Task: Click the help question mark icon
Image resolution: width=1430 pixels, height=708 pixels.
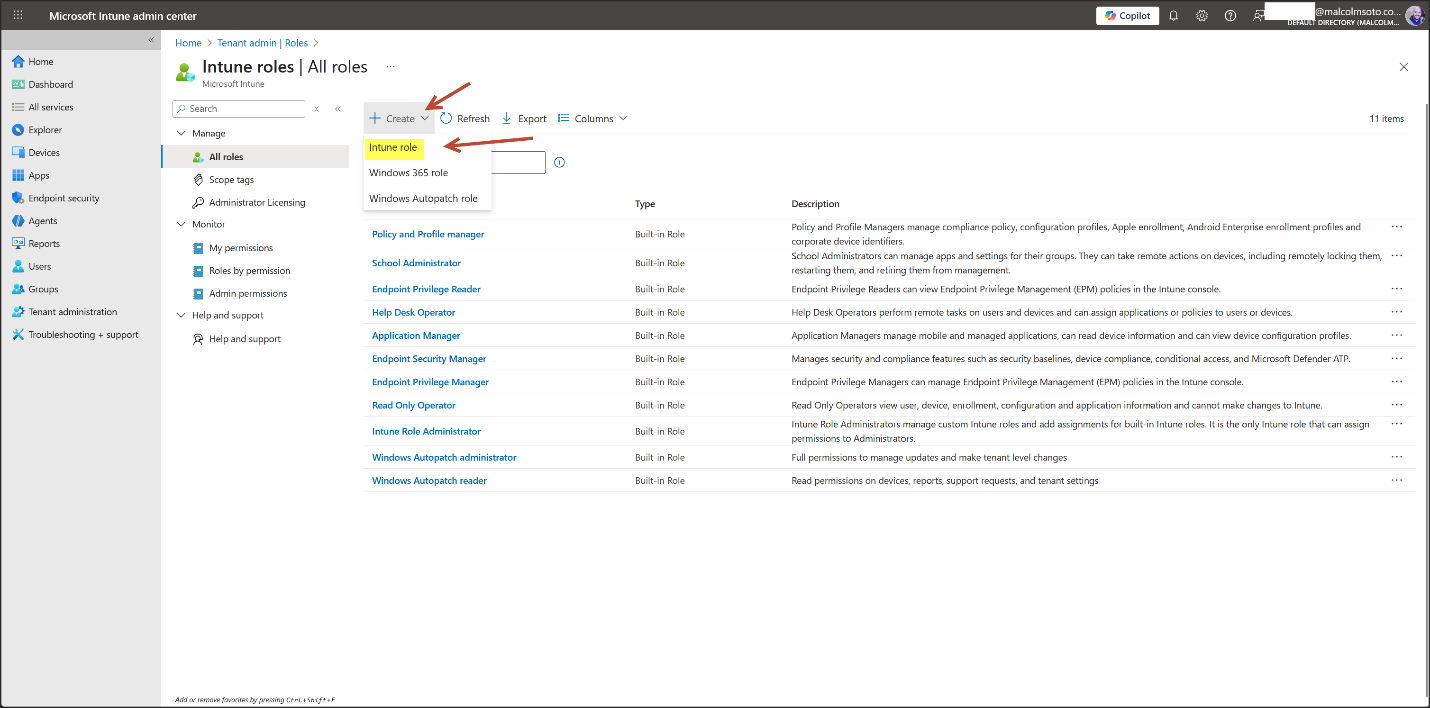Action: tap(1230, 16)
